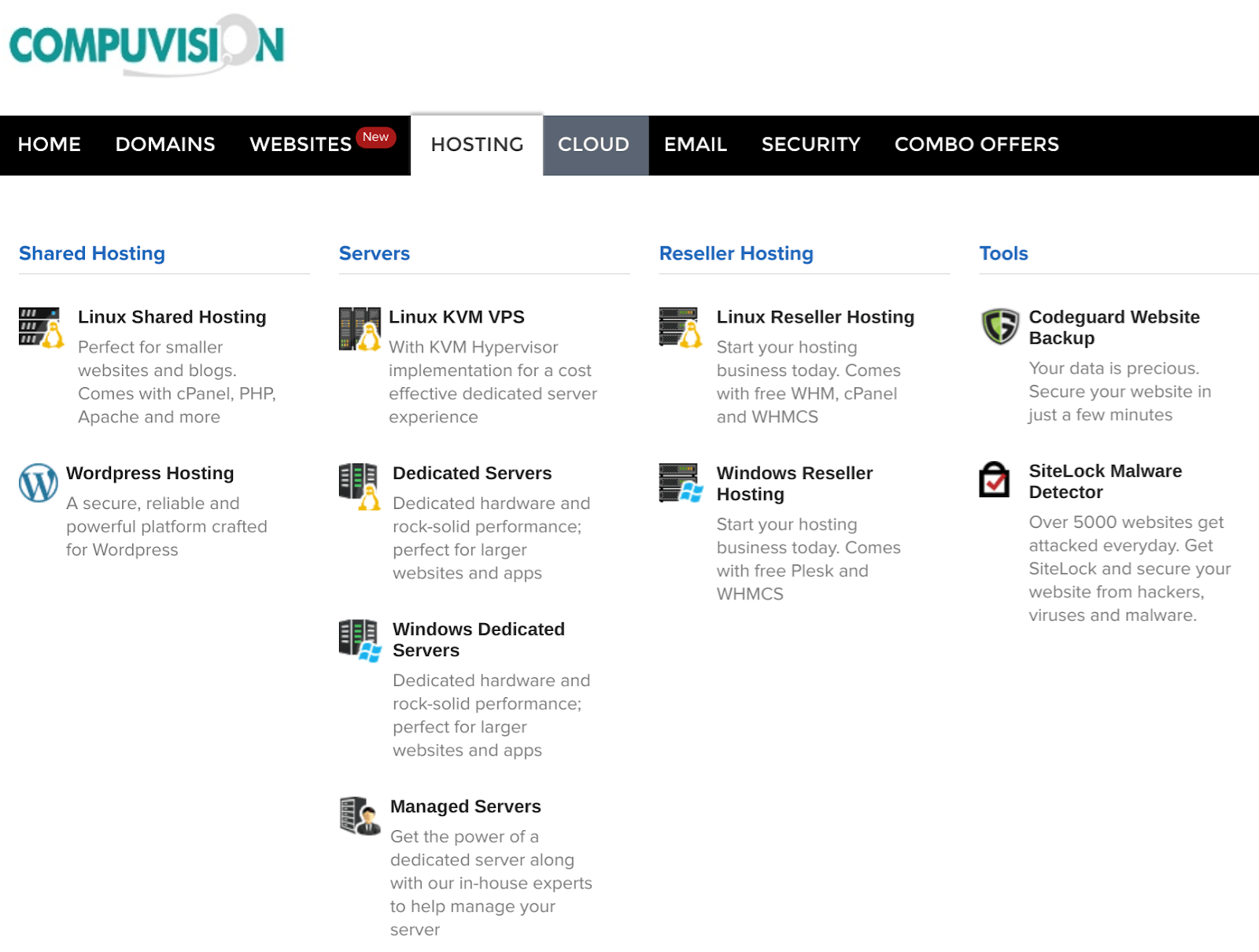Go to SiteLock Malware Detector
This screenshot has width=1259, height=952.
[1106, 482]
